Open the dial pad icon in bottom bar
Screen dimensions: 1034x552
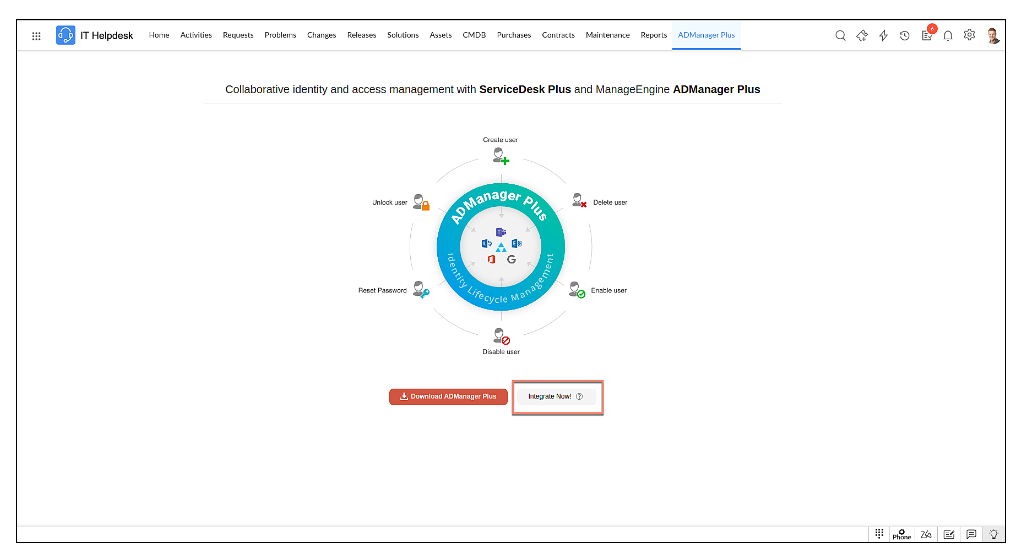point(879,534)
